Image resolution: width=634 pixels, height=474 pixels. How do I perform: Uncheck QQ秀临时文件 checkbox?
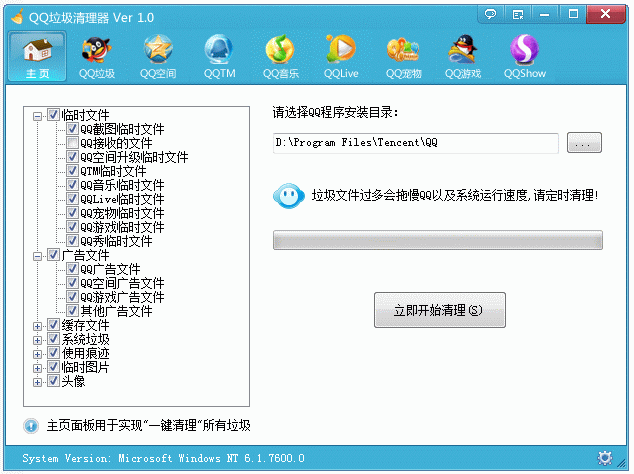(x=72, y=241)
